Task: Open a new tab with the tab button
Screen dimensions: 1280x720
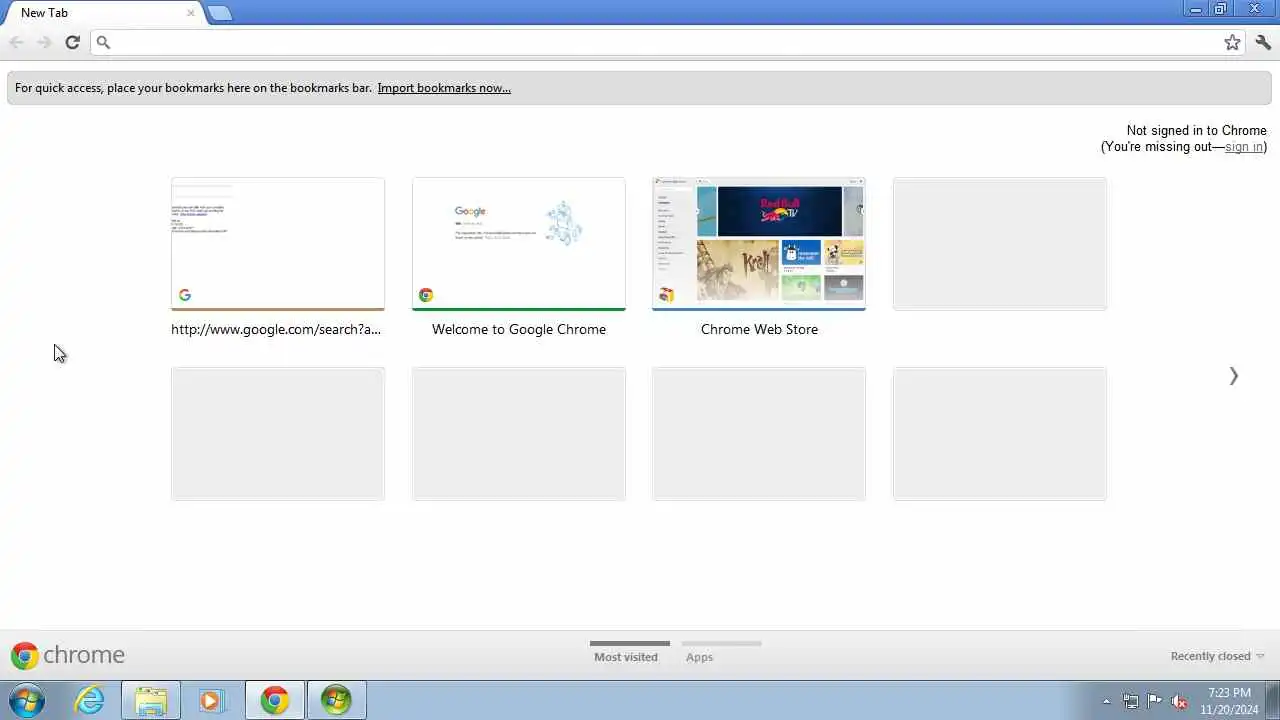Action: tap(219, 13)
